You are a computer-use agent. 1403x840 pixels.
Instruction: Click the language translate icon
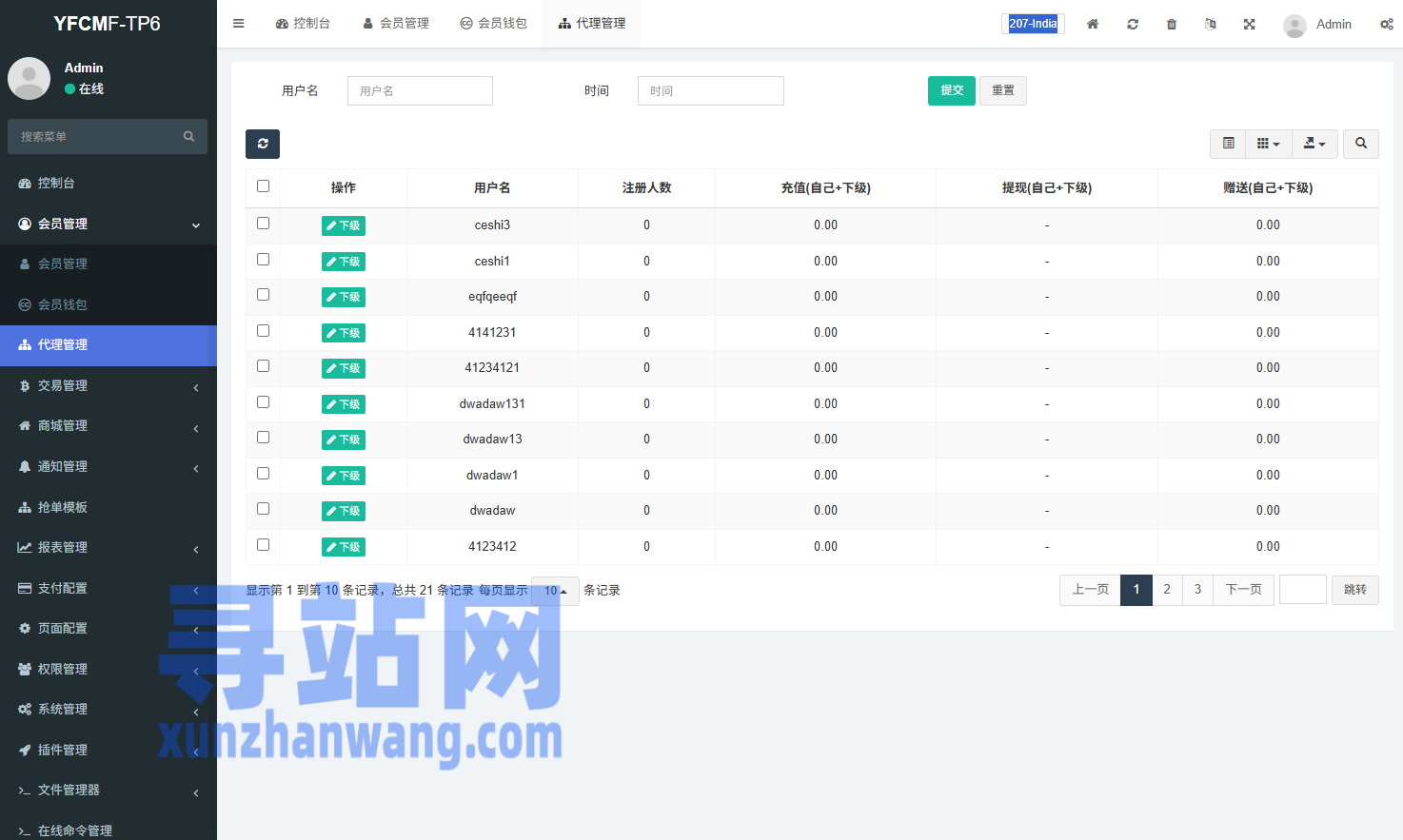pyautogui.click(x=1211, y=24)
